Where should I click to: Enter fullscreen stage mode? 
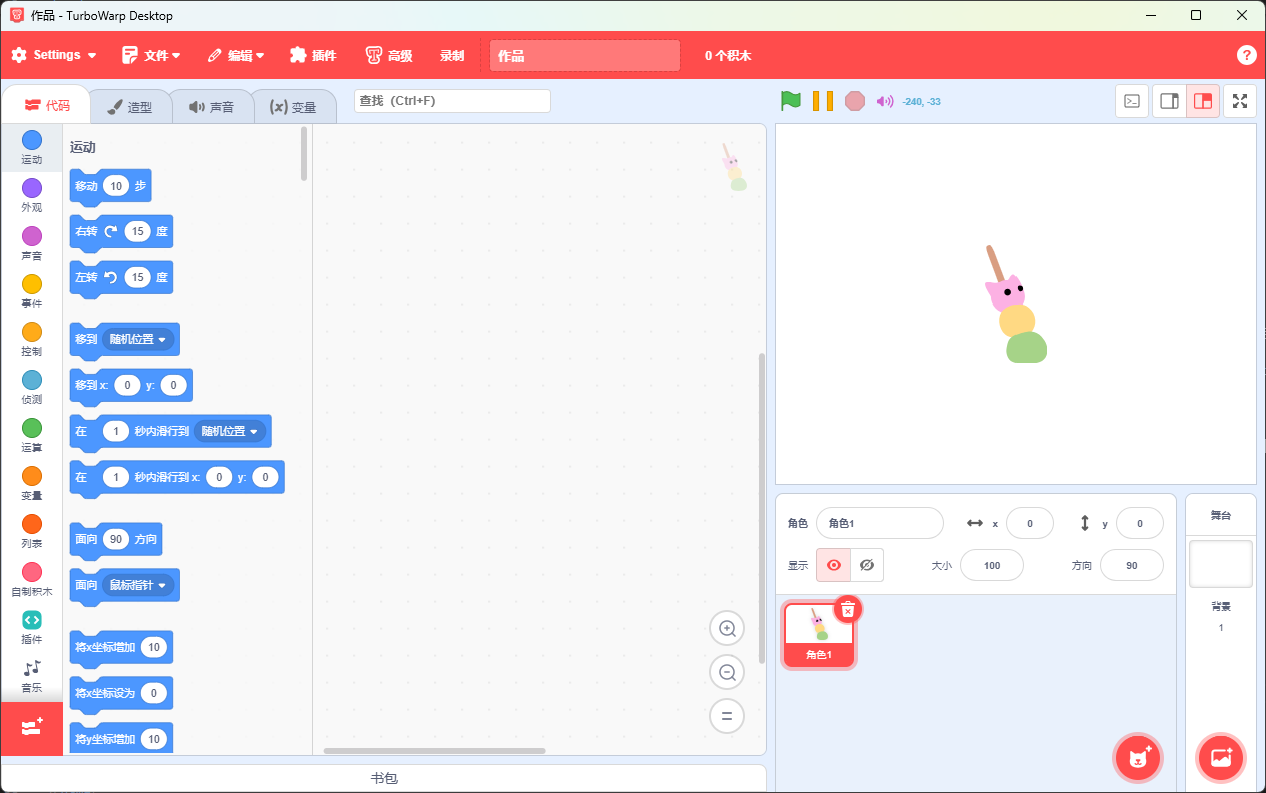[x=1240, y=100]
